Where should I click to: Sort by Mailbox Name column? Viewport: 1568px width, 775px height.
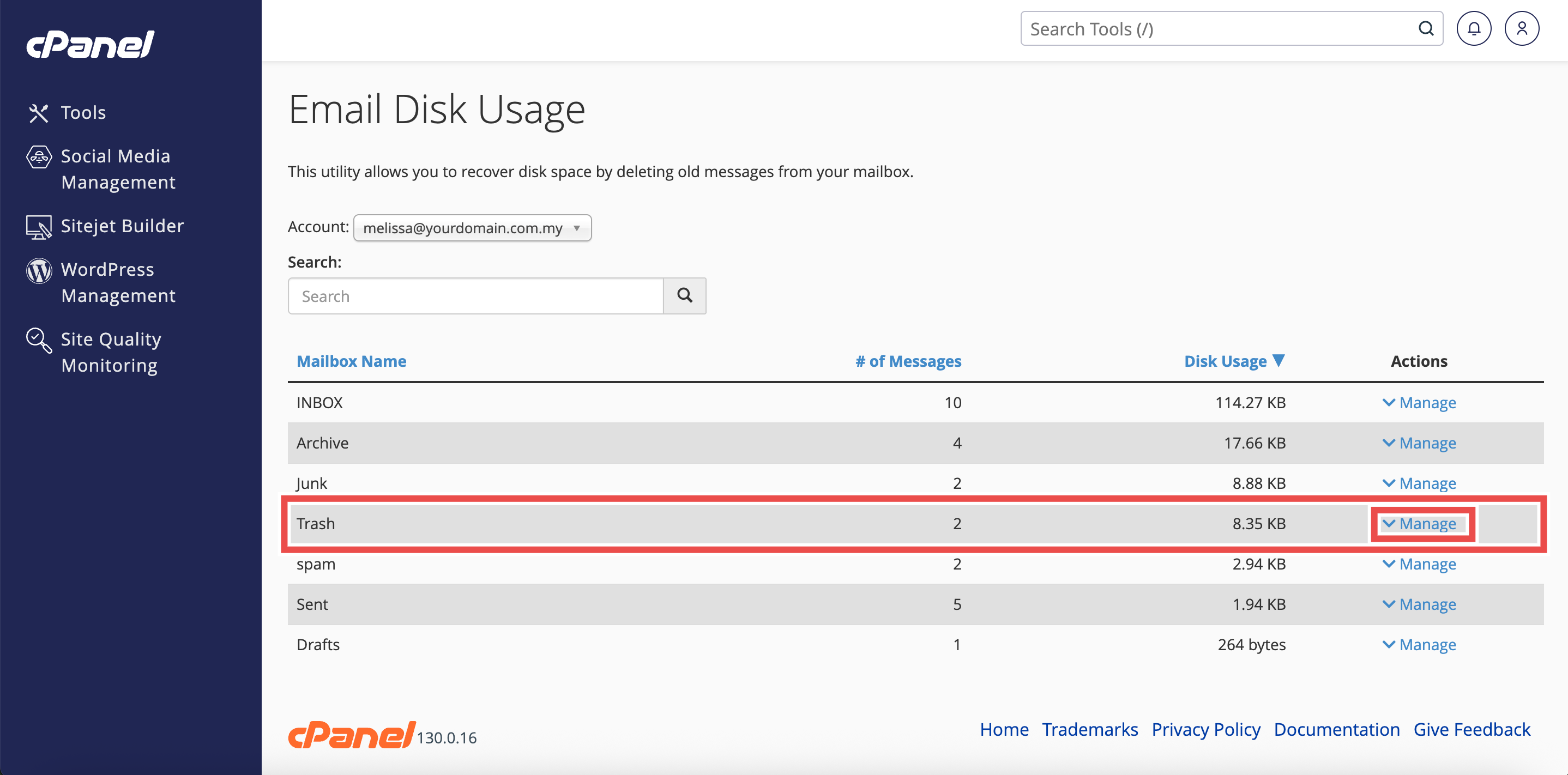click(351, 361)
